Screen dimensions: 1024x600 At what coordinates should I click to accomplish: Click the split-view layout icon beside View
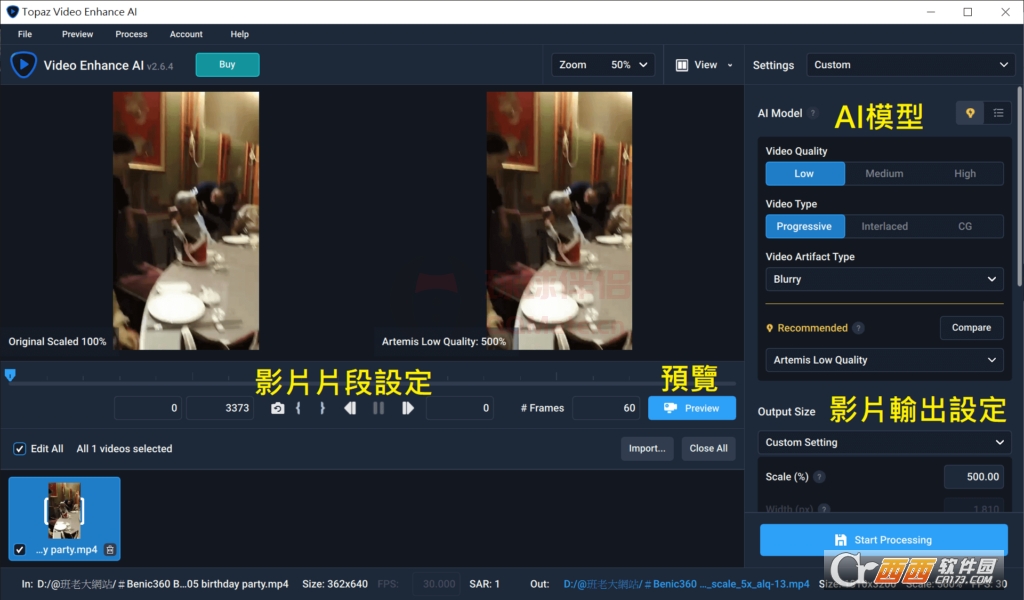(681, 65)
